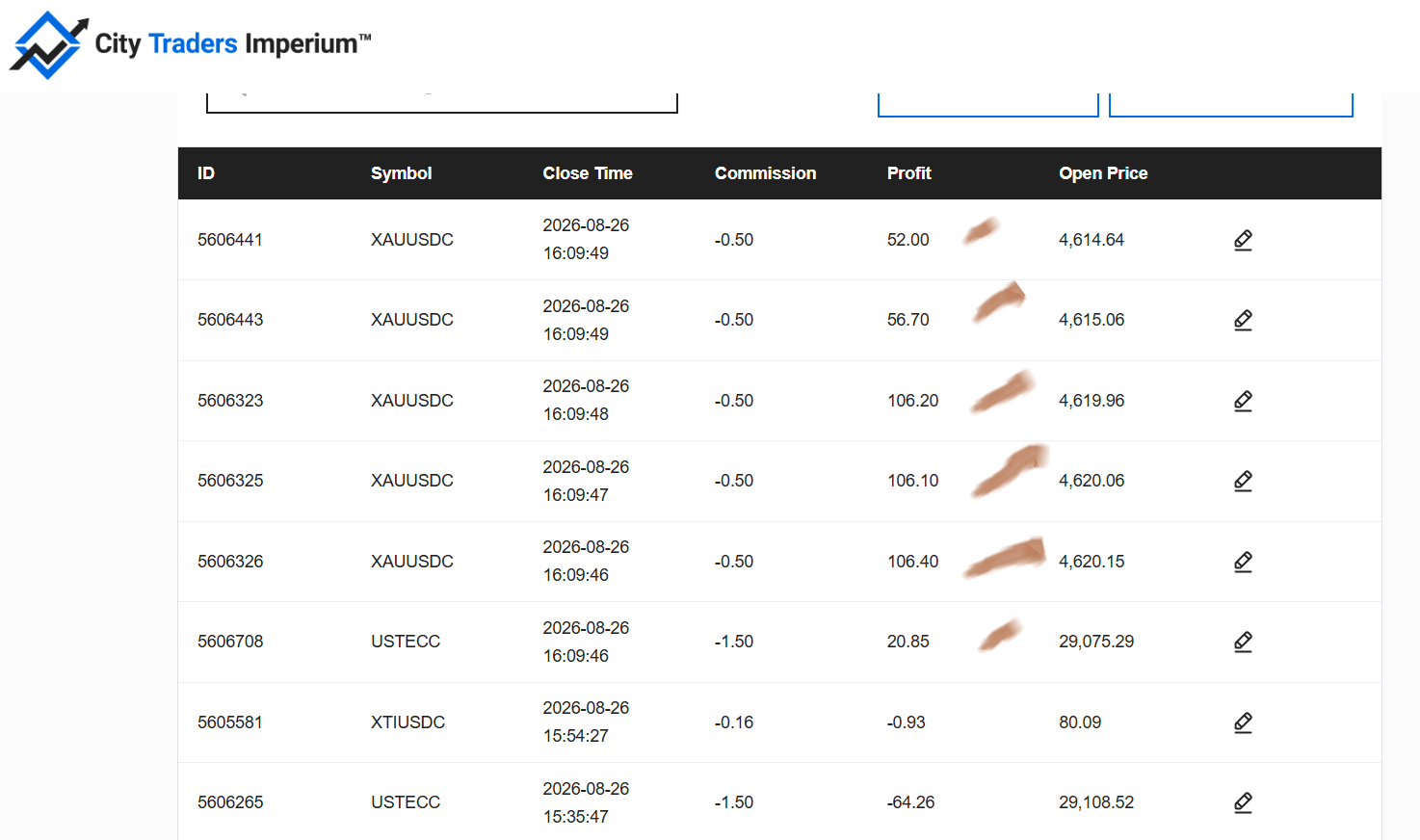Click the profit value 52.00
Image resolution: width=1420 pixels, height=840 pixels.
tap(908, 240)
